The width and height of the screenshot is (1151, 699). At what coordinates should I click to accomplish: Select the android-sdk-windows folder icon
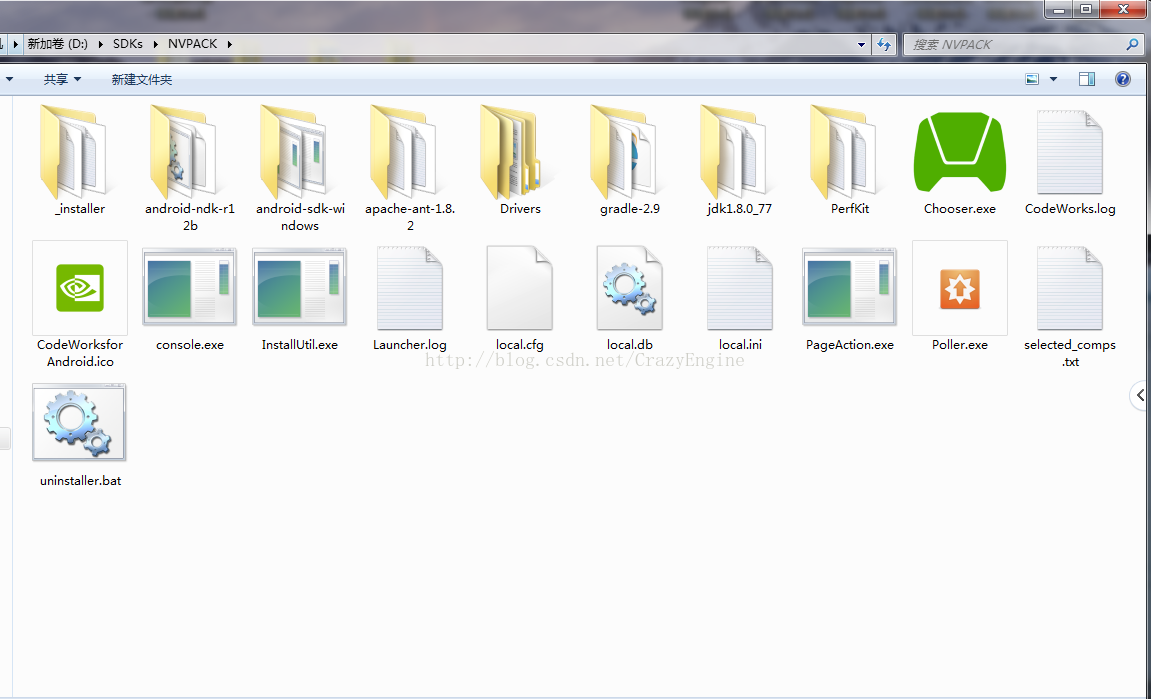[293, 152]
